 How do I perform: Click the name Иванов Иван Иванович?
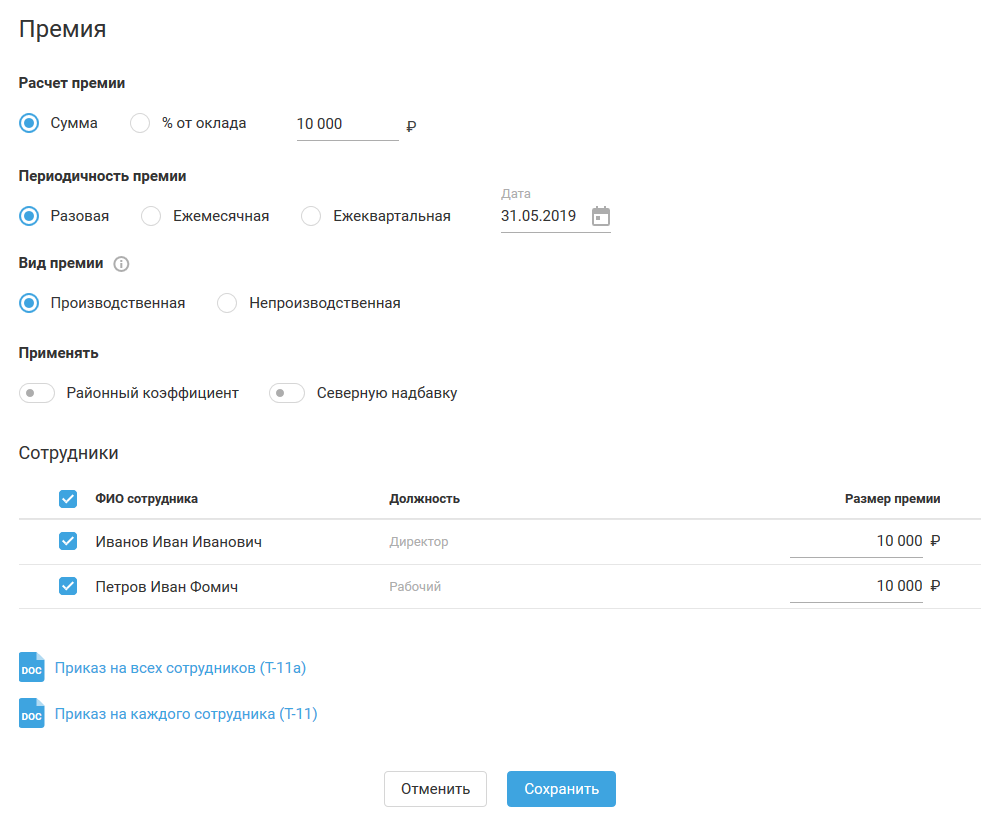click(x=179, y=542)
